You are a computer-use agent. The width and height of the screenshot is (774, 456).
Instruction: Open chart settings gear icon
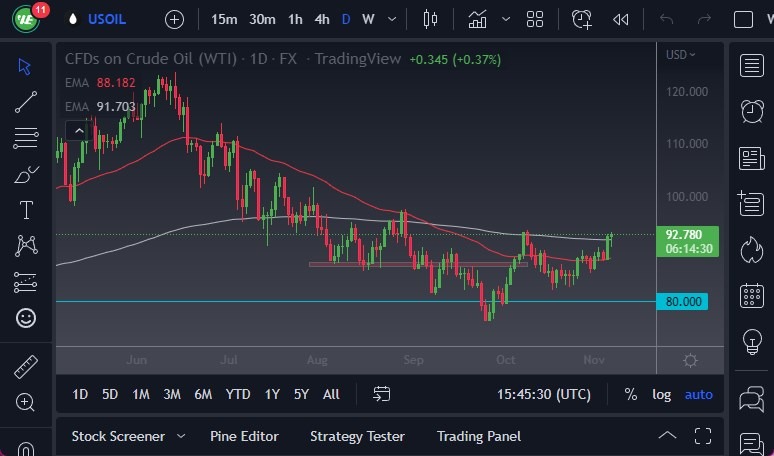[x=690, y=360]
